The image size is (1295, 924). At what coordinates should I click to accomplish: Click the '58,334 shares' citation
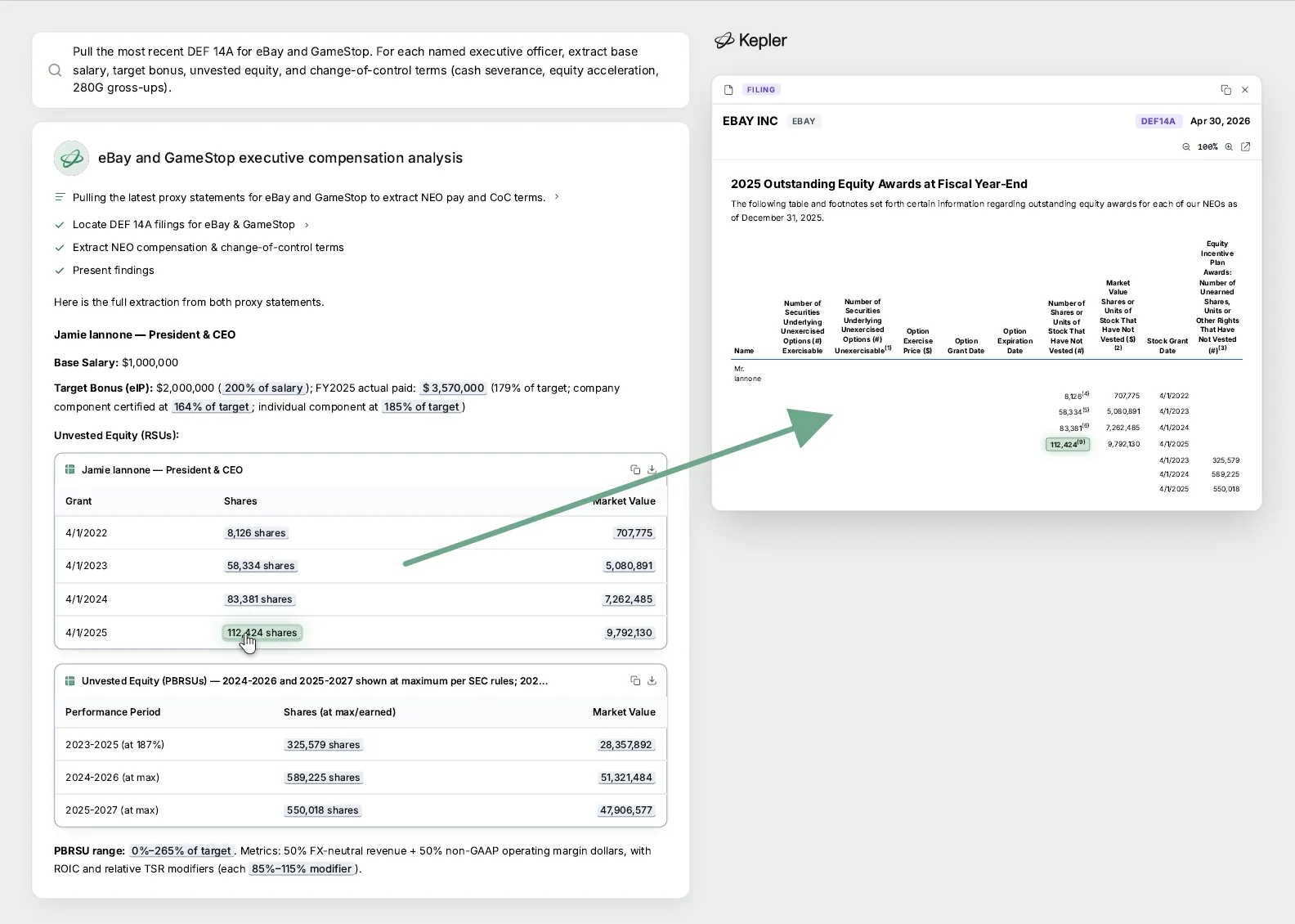261,566
